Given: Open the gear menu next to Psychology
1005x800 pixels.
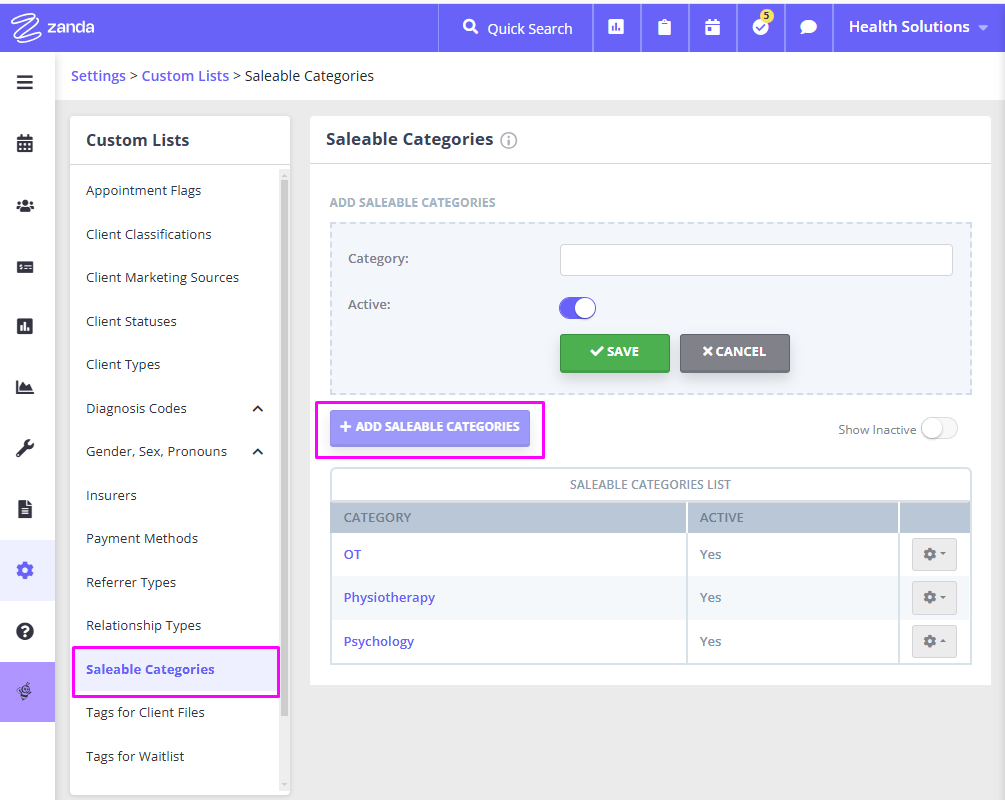Looking at the screenshot, I should (933, 641).
